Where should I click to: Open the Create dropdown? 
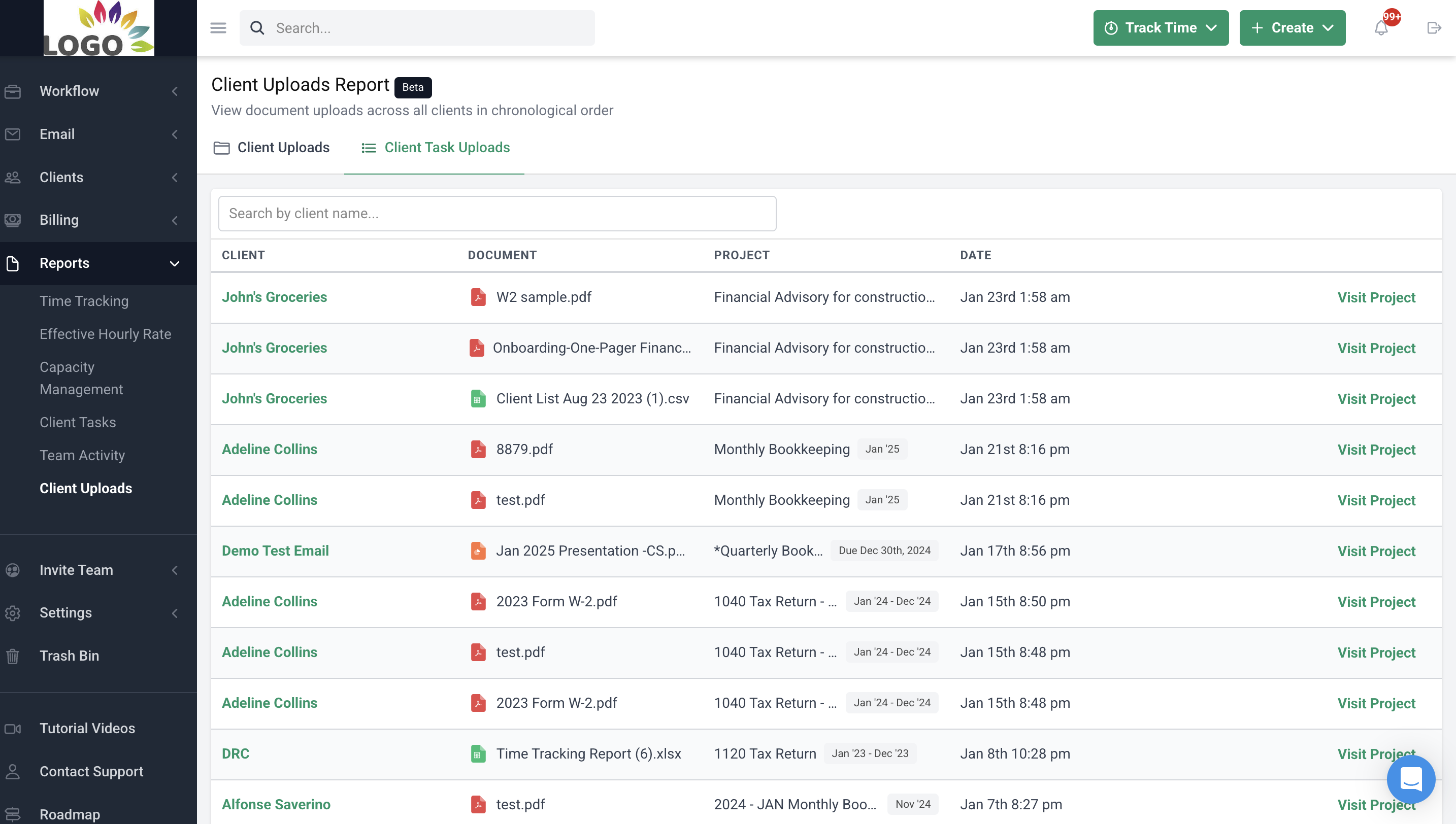pos(1292,28)
